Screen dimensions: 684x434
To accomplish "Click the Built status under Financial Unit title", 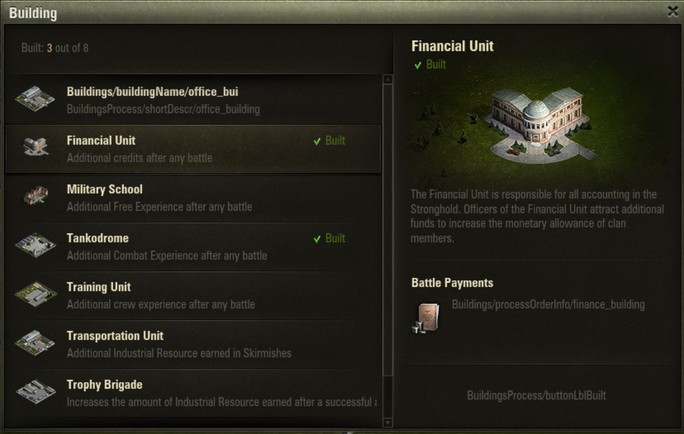I will (430, 65).
